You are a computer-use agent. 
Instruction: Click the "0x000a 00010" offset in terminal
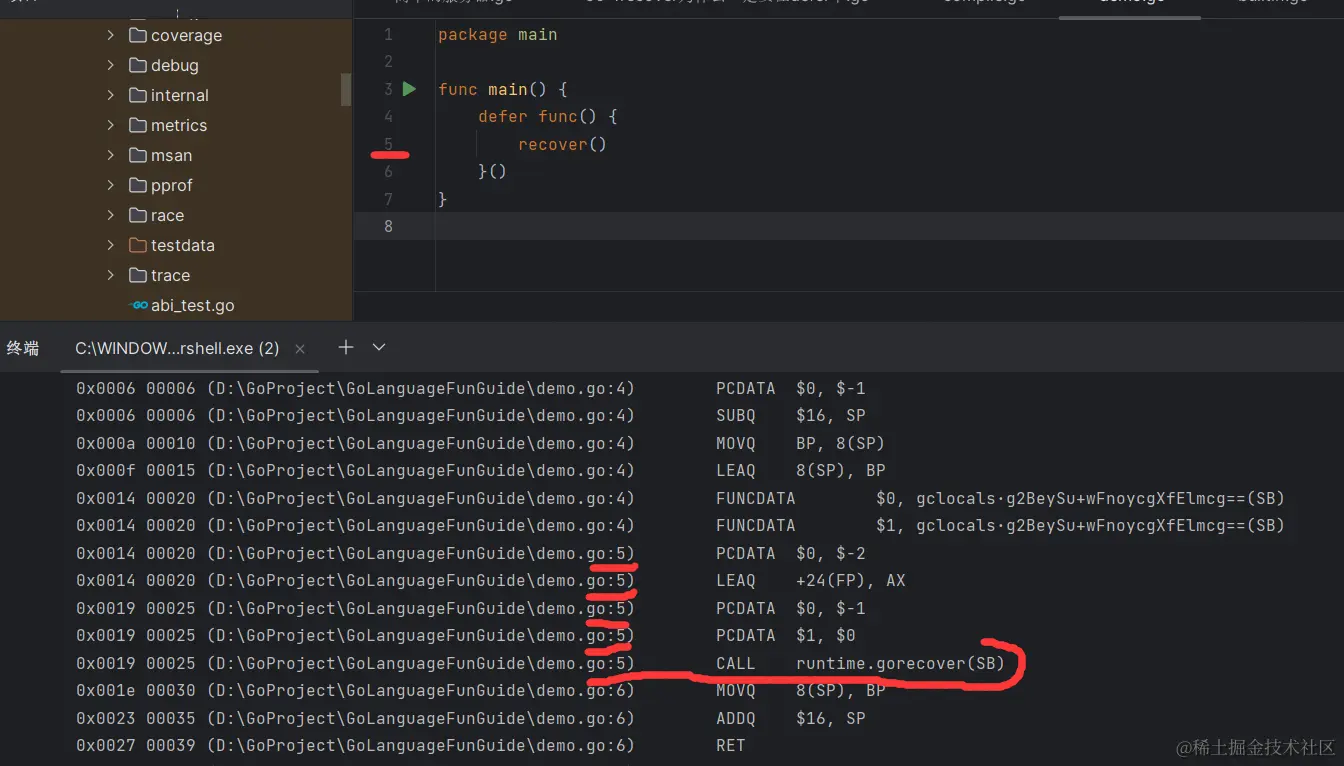point(136,444)
